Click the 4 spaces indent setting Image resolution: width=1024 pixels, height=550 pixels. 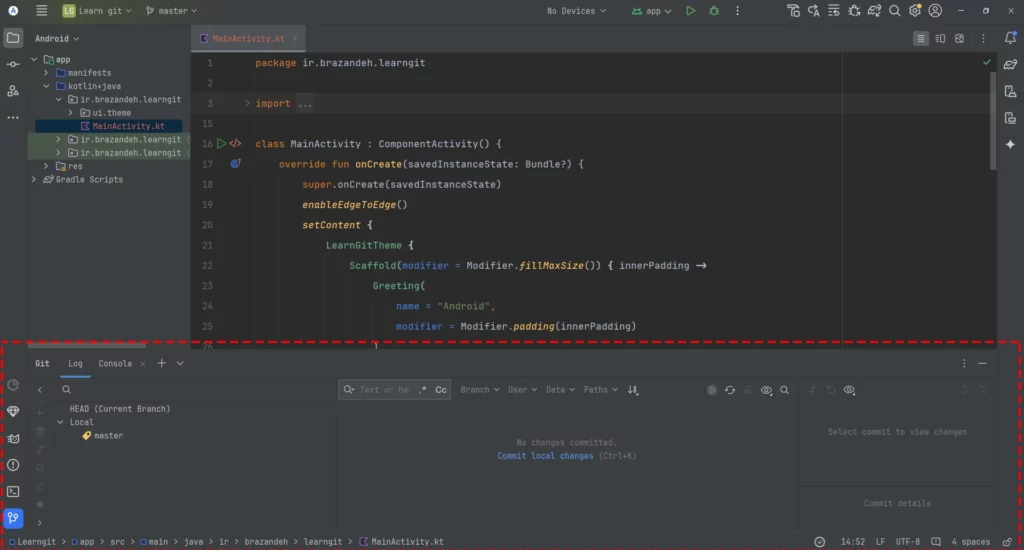[970, 542]
